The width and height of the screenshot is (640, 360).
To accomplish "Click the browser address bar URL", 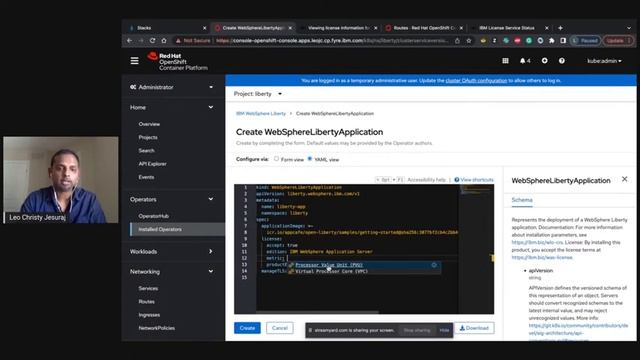I will tap(331, 40).
